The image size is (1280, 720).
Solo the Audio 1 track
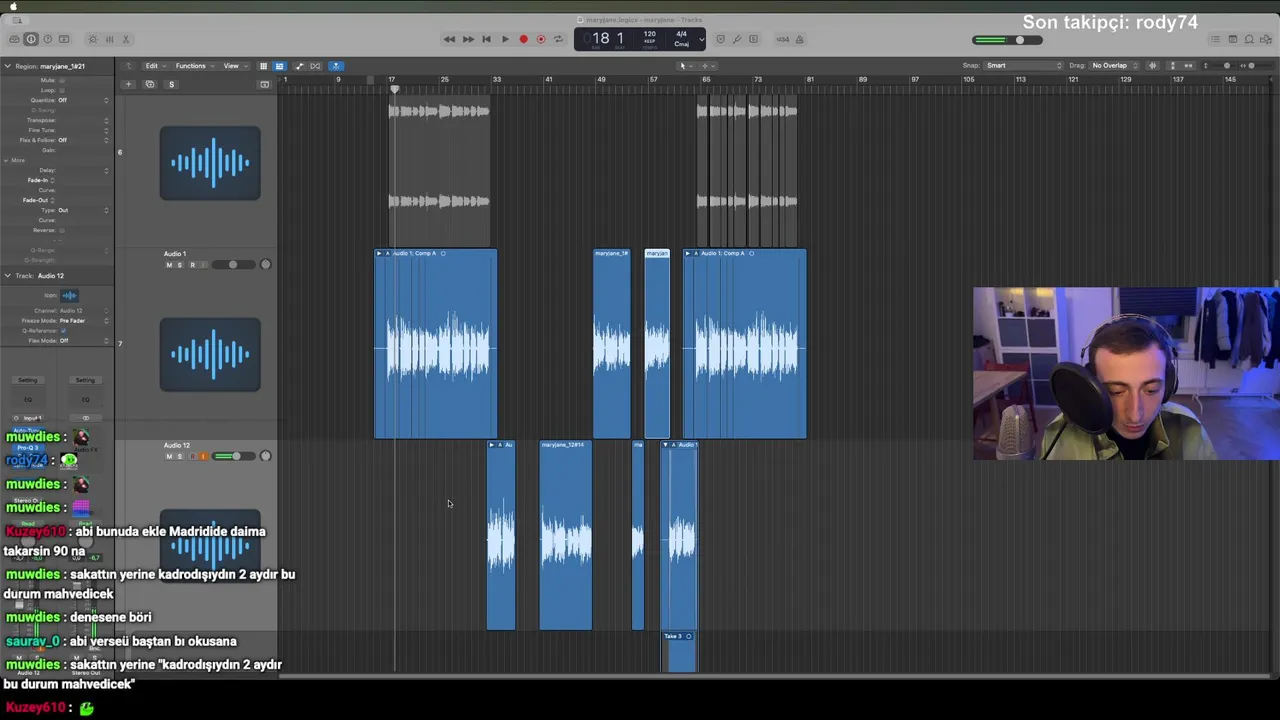coord(180,265)
